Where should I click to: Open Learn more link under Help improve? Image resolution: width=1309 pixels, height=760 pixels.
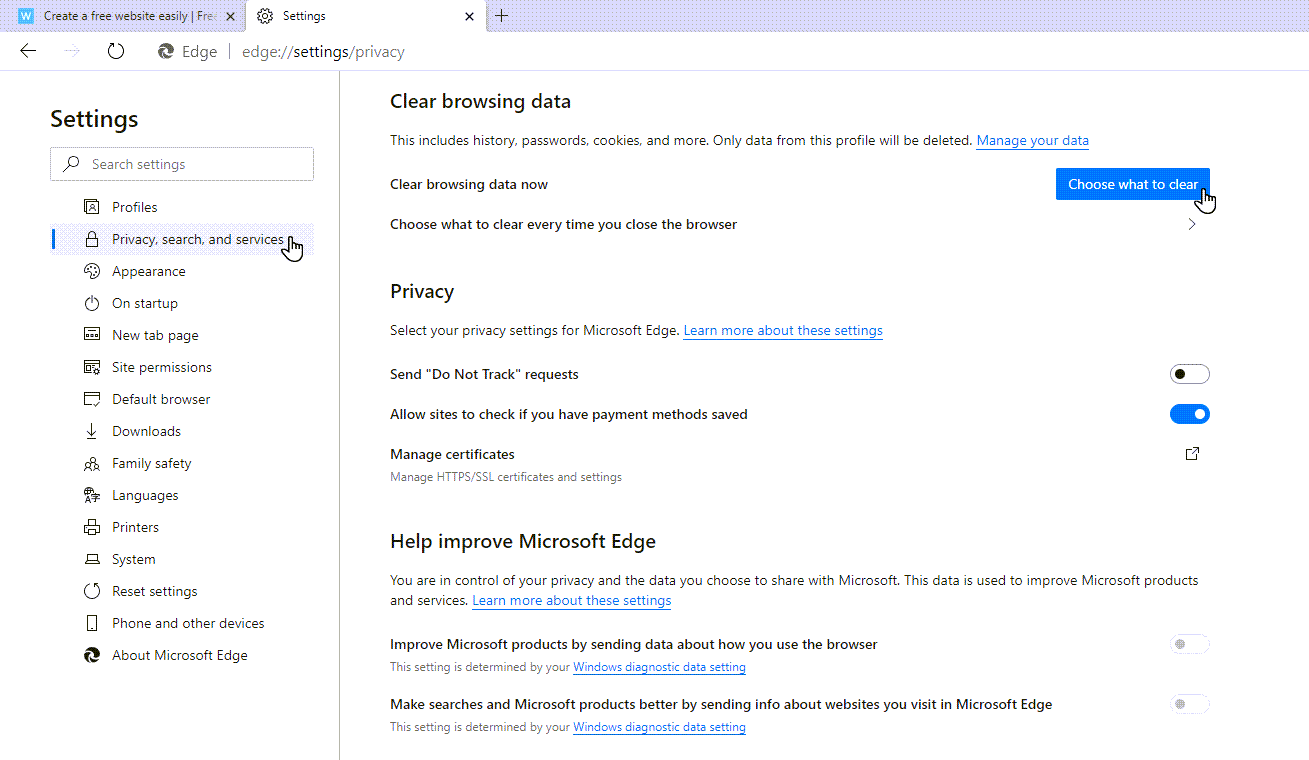coord(572,601)
